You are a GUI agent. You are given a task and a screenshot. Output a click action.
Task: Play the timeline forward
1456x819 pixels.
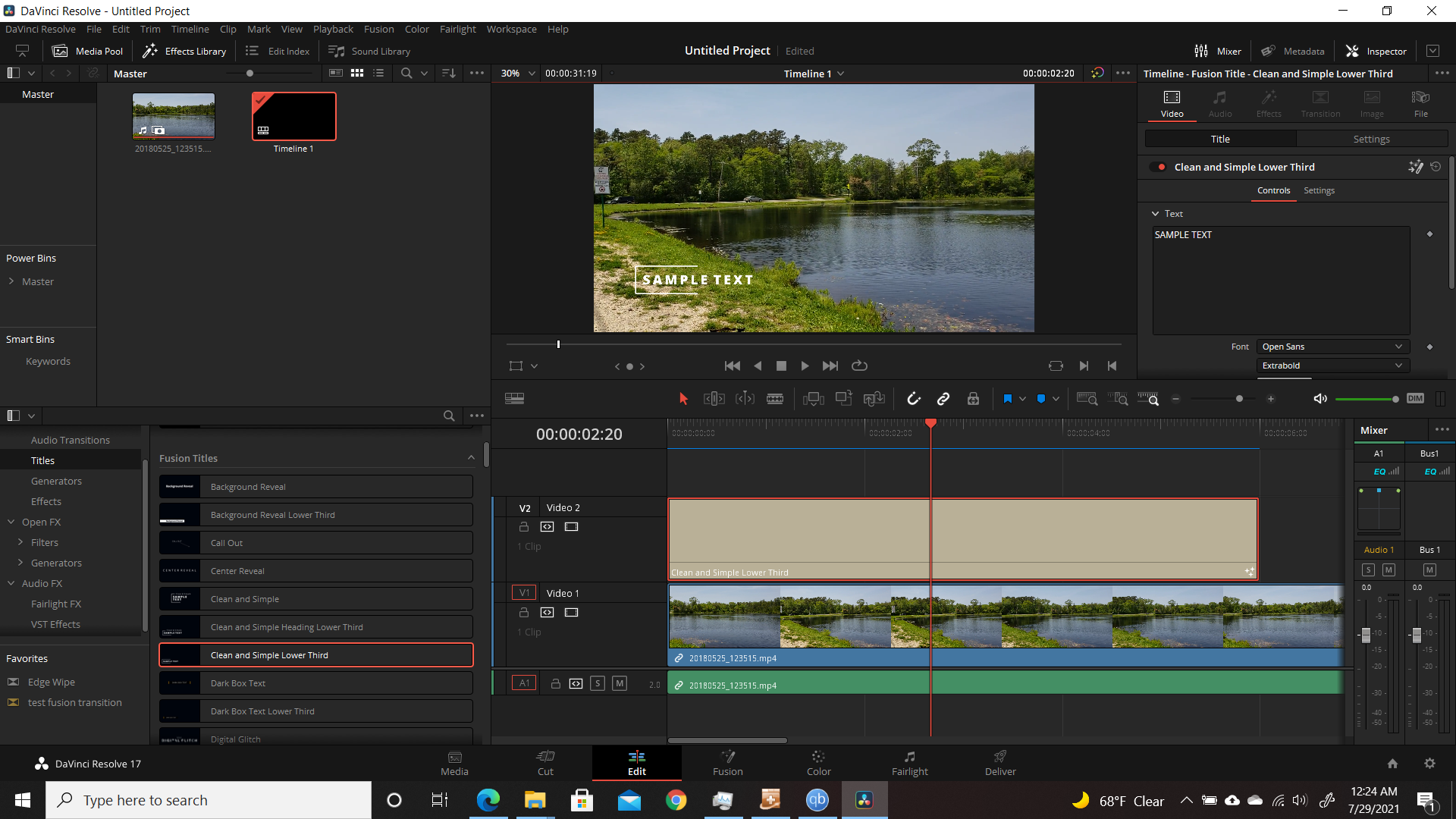click(805, 366)
